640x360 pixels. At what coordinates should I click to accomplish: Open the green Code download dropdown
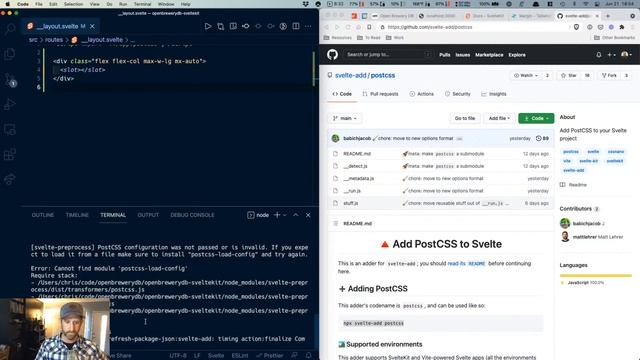pyautogui.click(x=536, y=118)
